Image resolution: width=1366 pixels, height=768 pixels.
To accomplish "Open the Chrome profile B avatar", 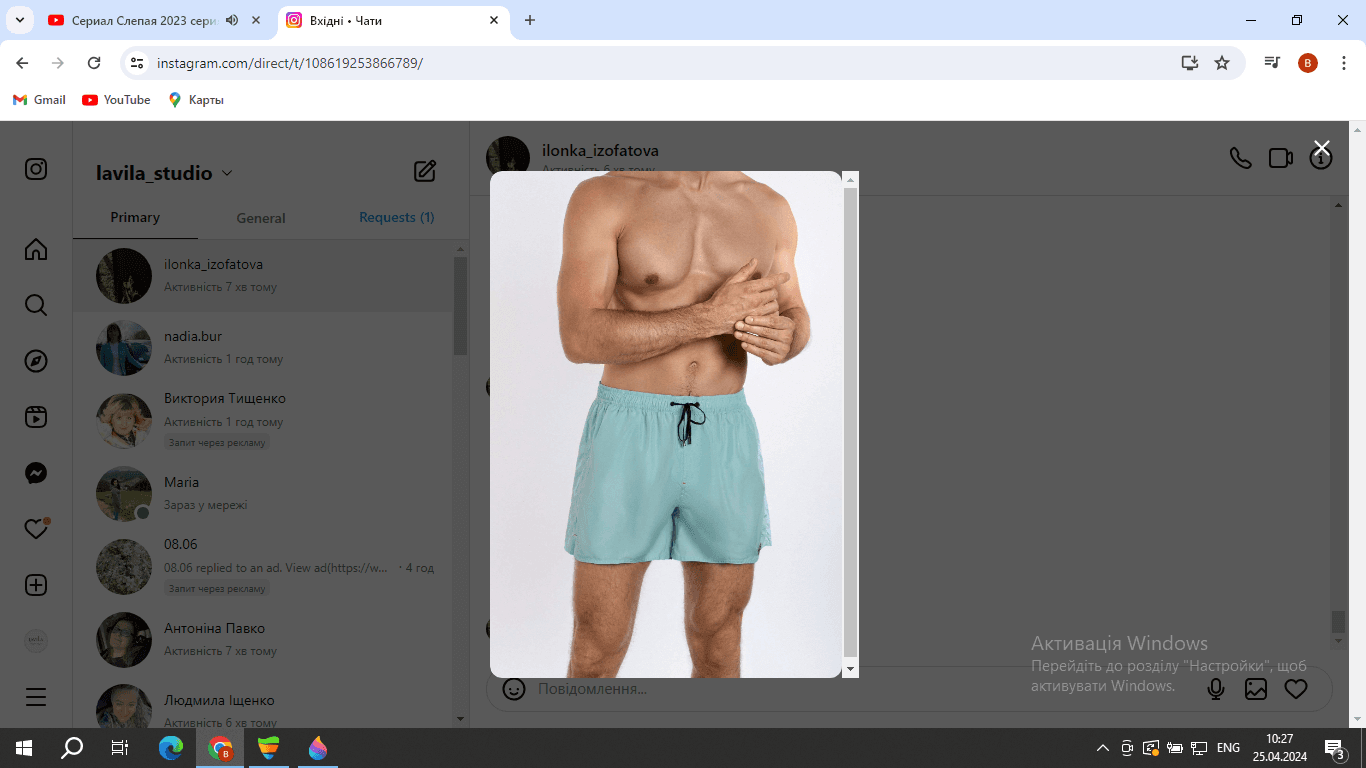I will [x=1308, y=63].
